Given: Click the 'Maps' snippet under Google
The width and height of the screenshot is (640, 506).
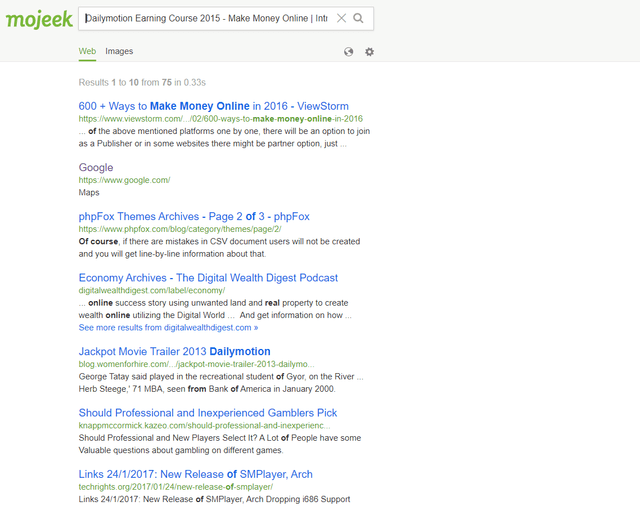Looking at the screenshot, I should [89, 193].
